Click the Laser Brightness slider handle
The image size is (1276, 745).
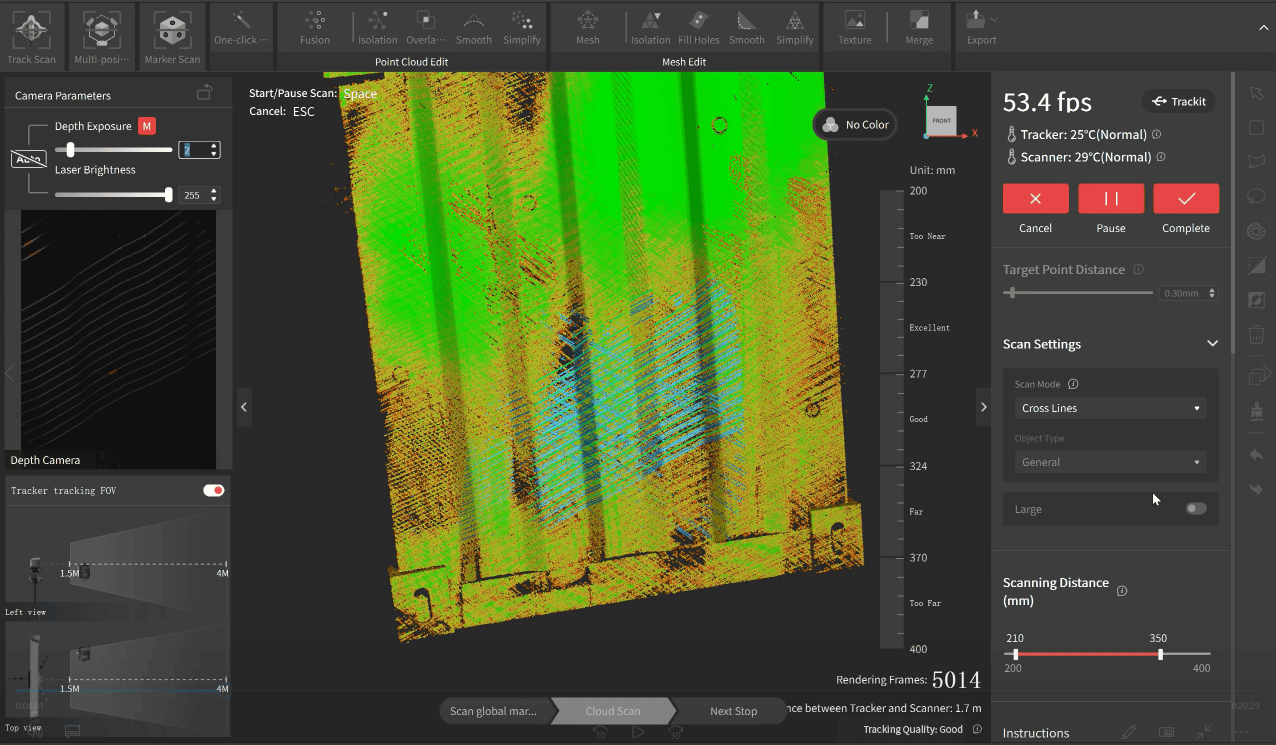coord(168,195)
